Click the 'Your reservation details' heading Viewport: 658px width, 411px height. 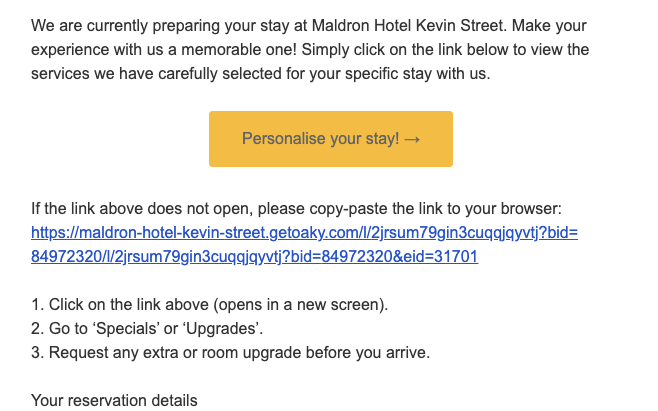(x=114, y=401)
